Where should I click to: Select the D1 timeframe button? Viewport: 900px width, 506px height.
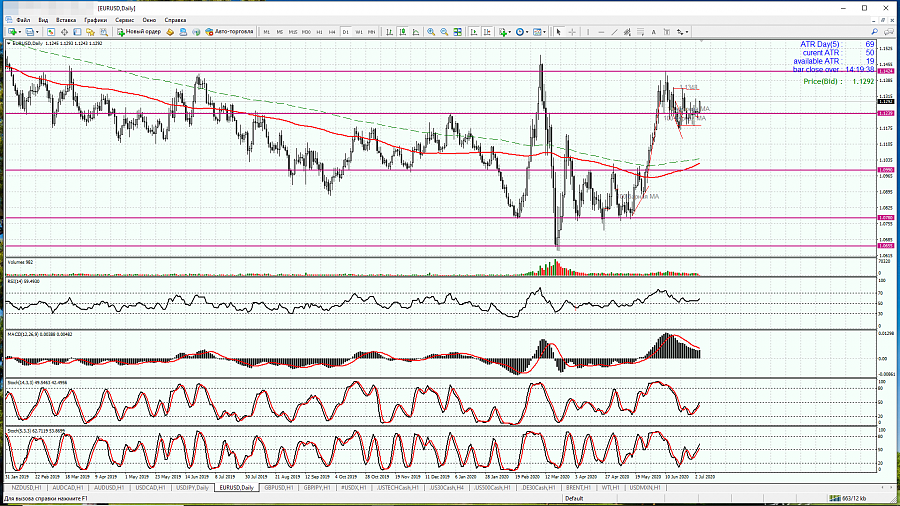(x=346, y=32)
